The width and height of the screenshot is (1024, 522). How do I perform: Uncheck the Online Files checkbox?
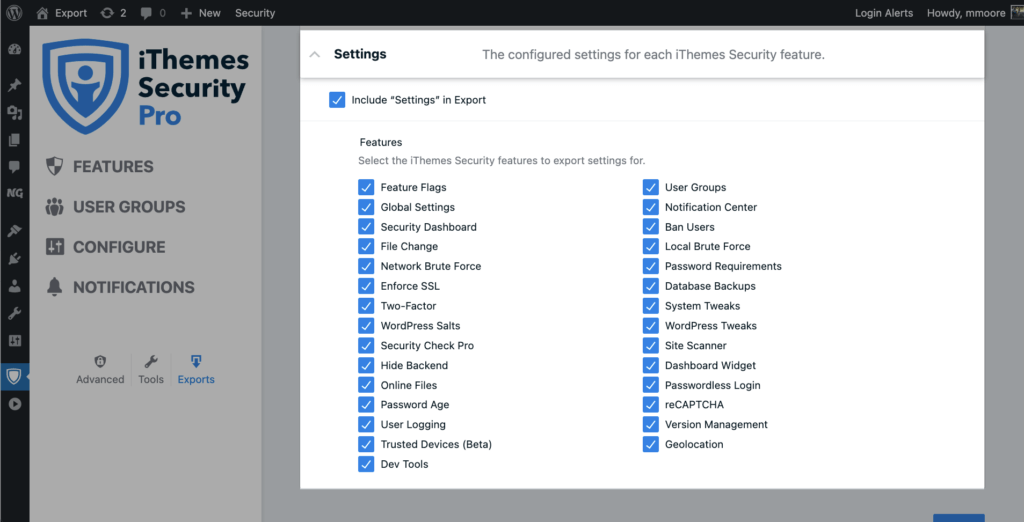tap(366, 385)
